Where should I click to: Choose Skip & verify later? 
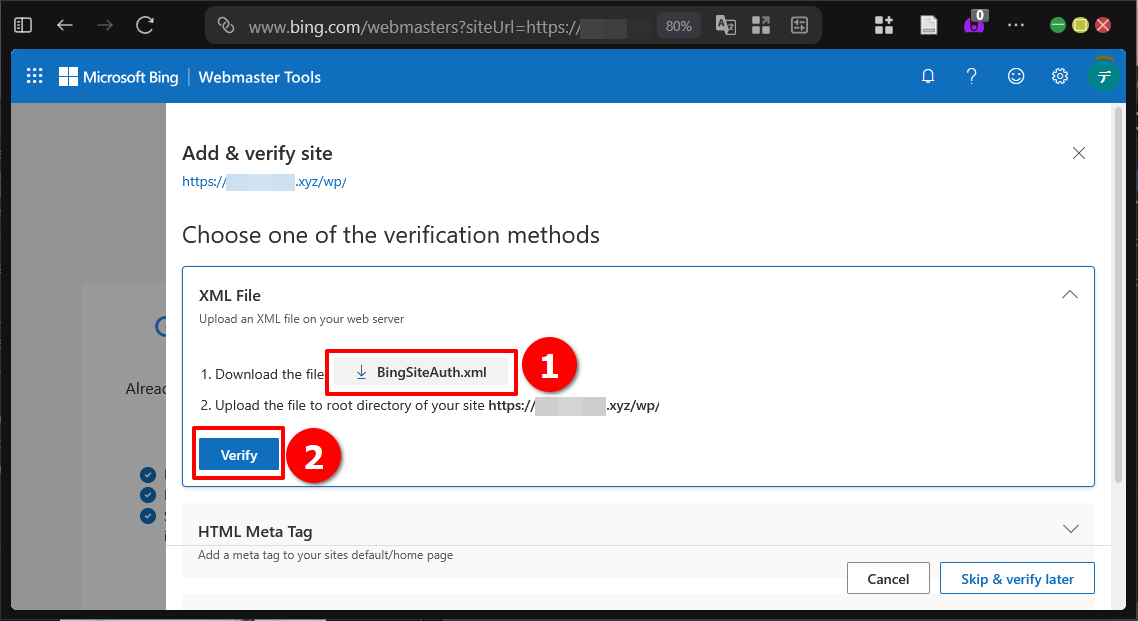(1017, 578)
